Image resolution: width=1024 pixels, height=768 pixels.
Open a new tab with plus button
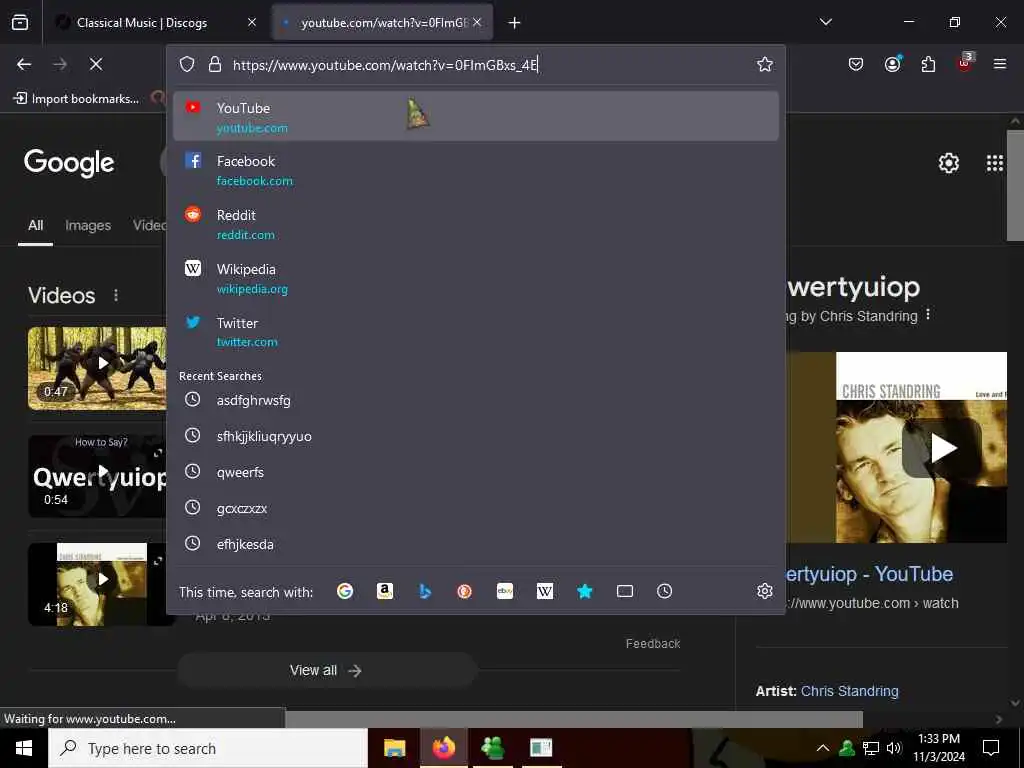[x=515, y=23]
